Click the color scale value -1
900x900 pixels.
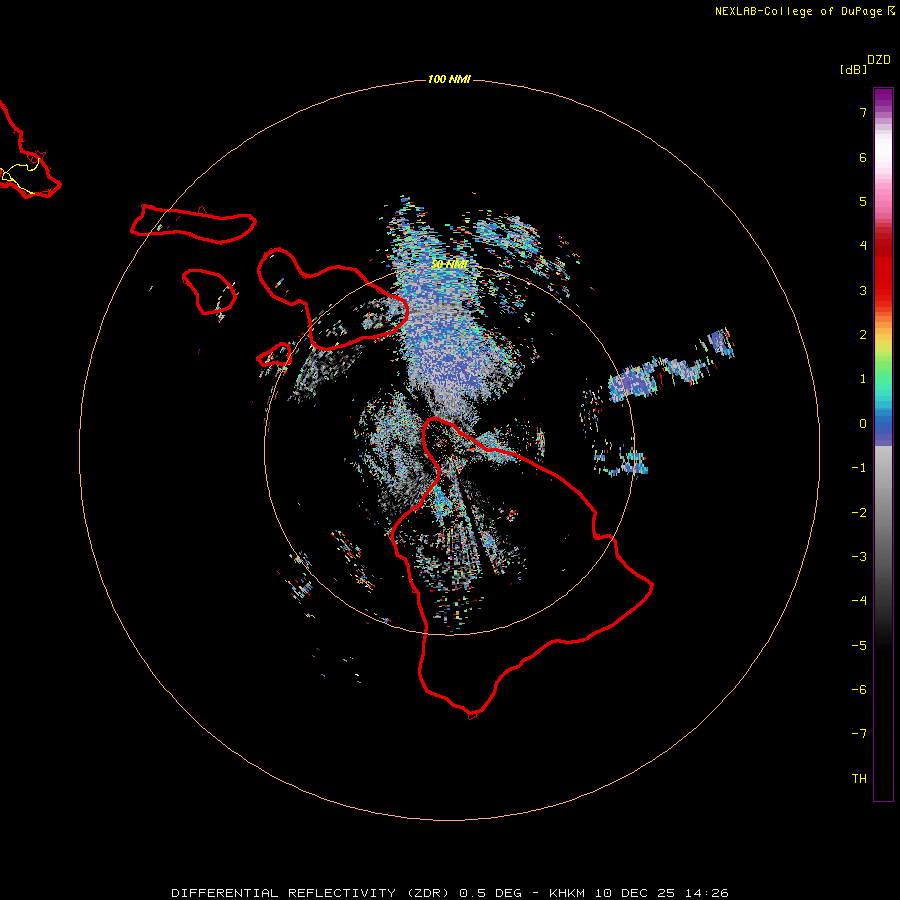coord(859,468)
